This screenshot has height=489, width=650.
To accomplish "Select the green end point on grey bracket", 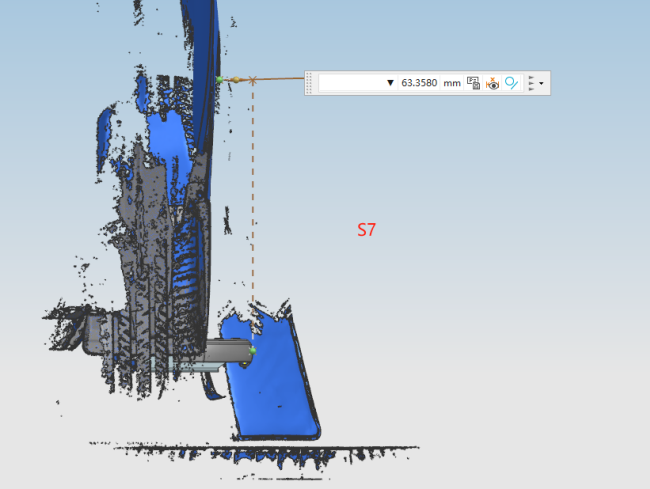I will [x=252, y=350].
